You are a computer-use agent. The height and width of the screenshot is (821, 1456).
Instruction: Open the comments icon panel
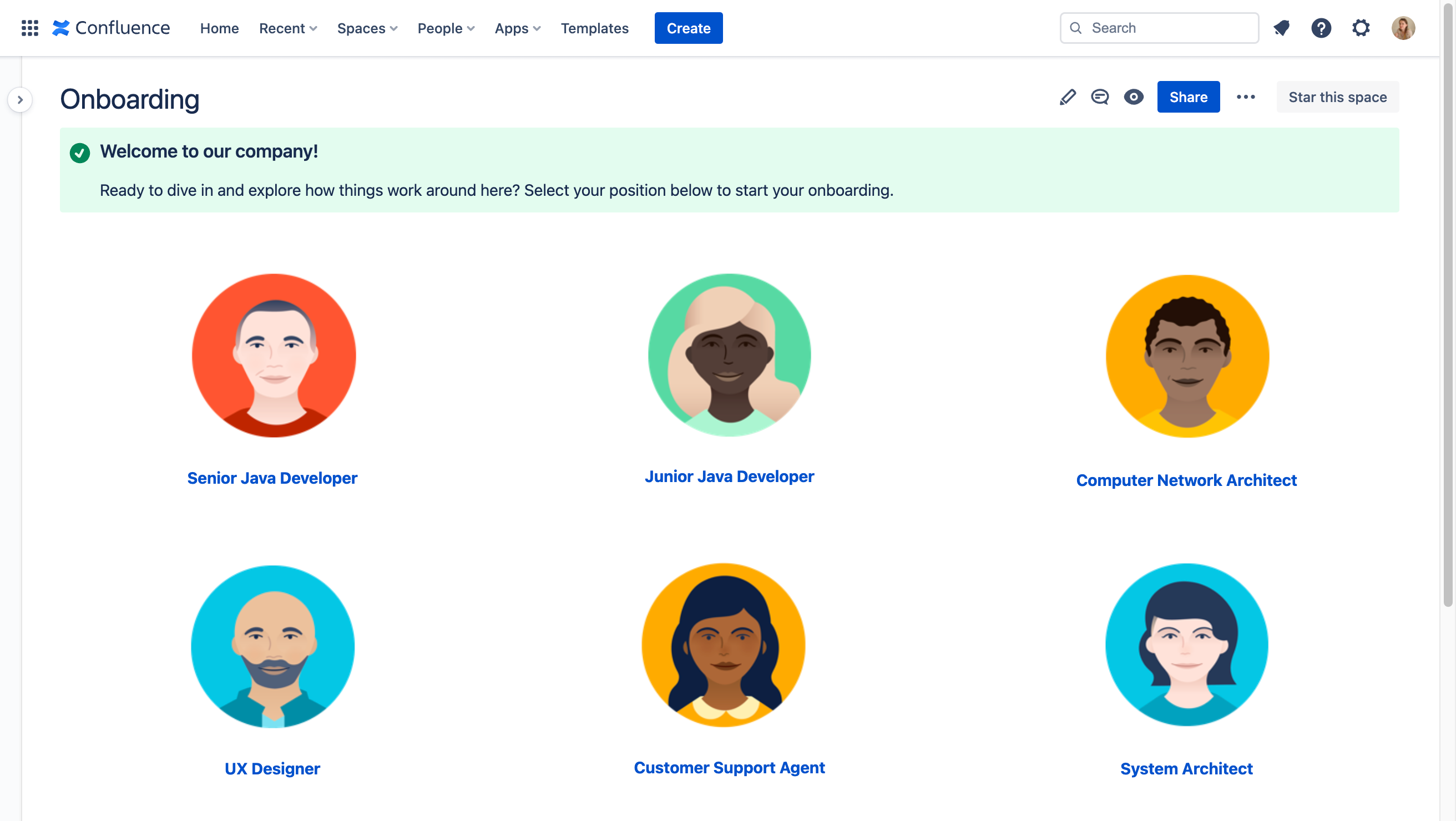[x=1100, y=97]
